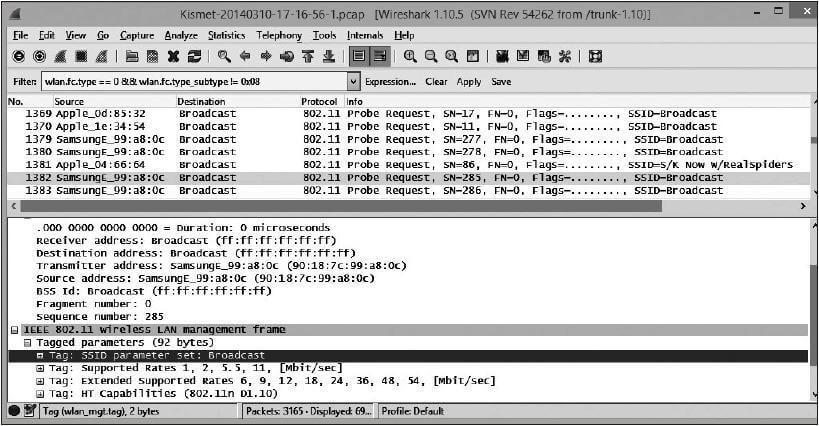Open the Telephony menu

pyautogui.click(x=279, y=35)
